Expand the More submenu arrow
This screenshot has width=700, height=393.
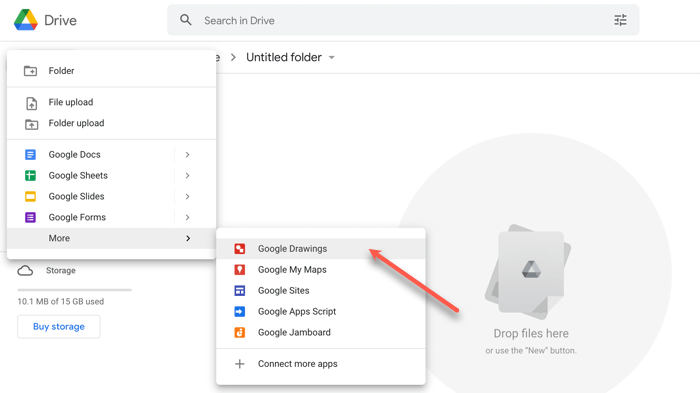[188, 238]
